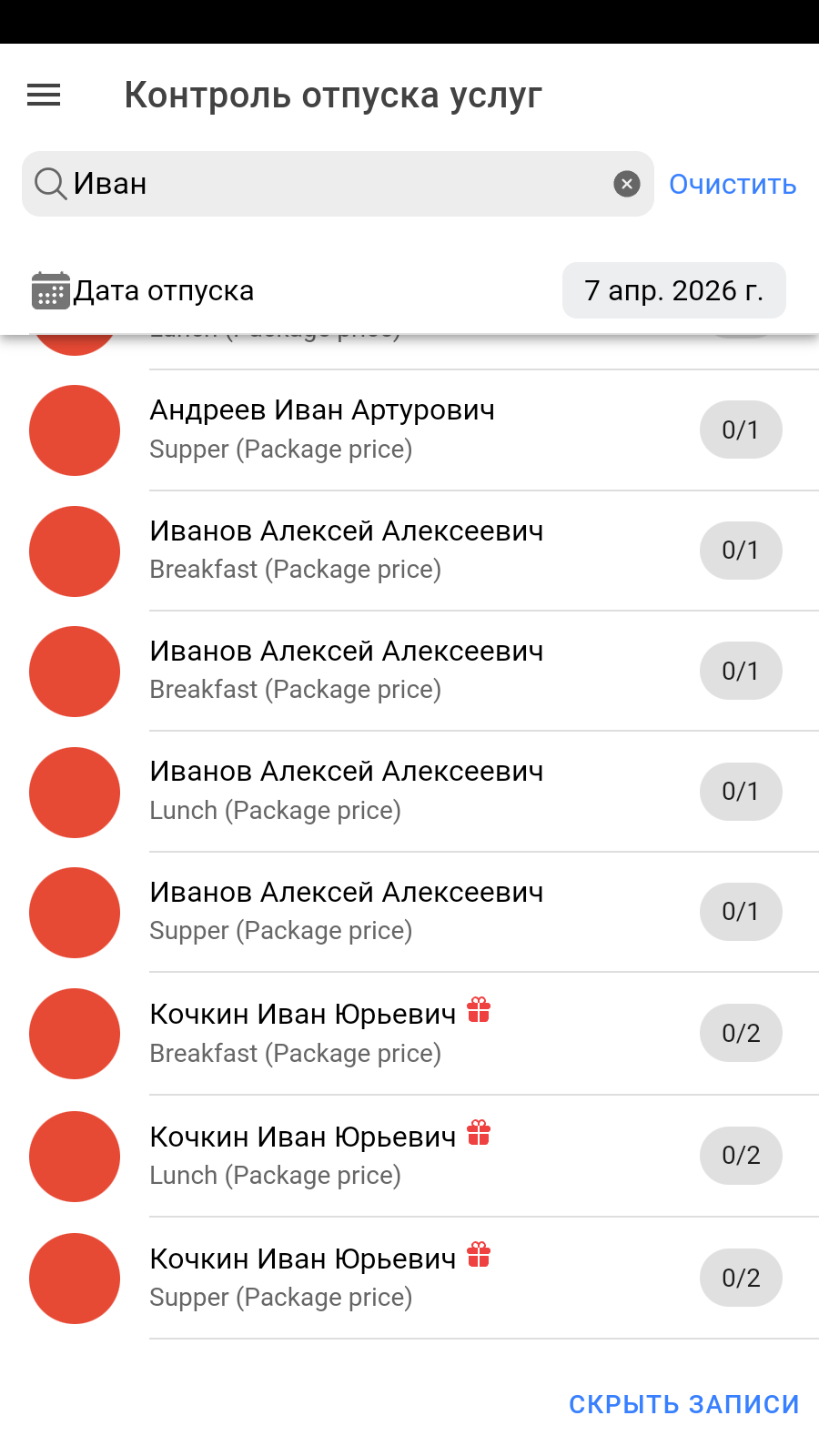The height and width of the screenshot is (1456, 819).
Task: Click the search magnifier icon
Action: pos(51,184)
